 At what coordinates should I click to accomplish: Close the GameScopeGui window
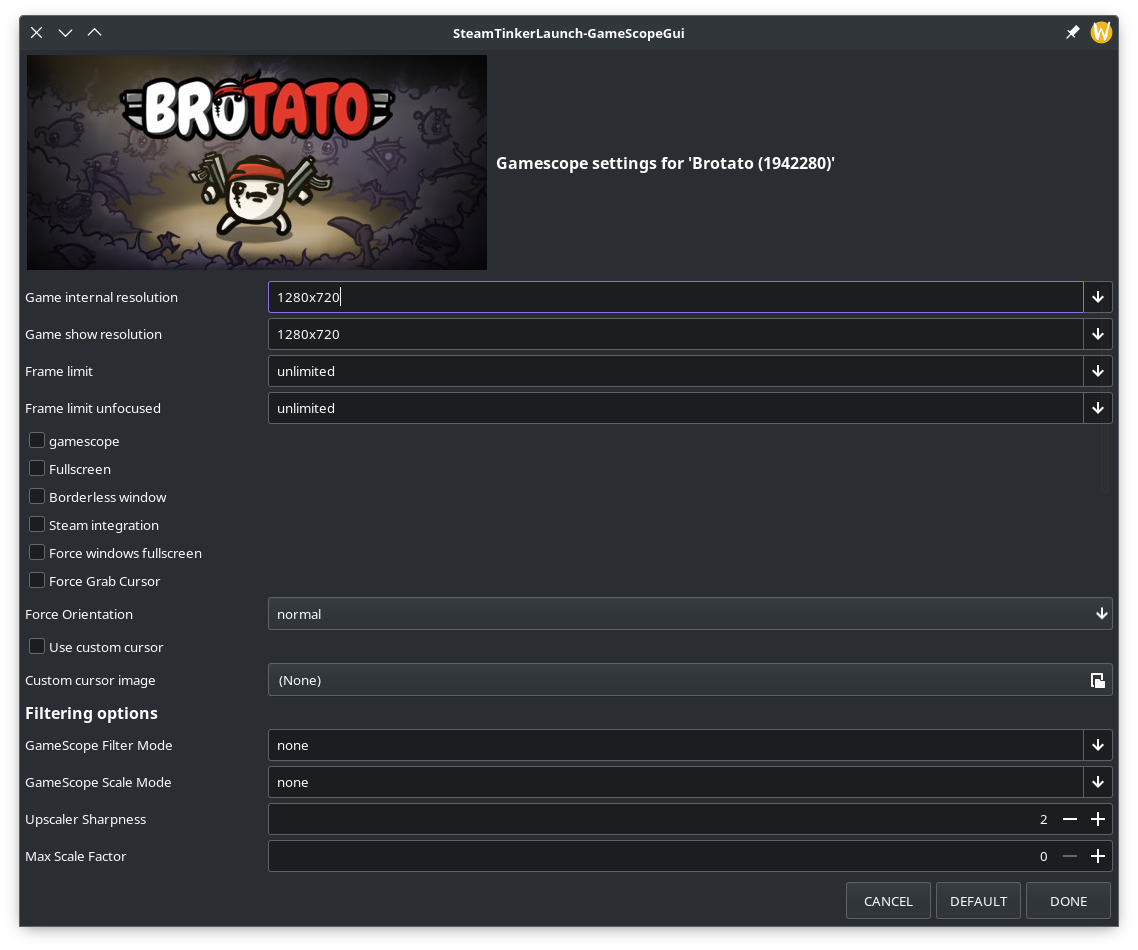pos(36,33)
